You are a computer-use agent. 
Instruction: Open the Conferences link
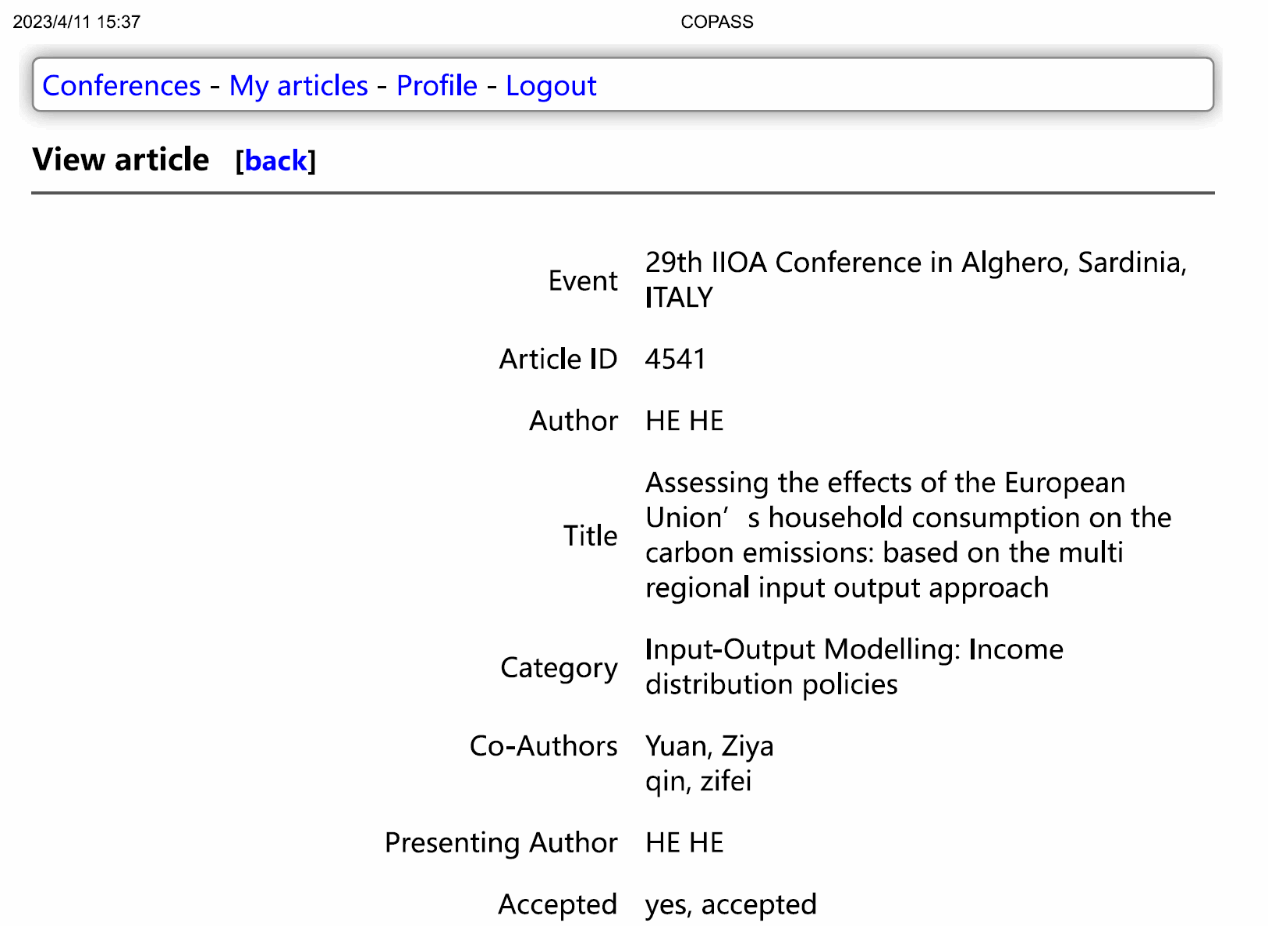click(x=121, y=86)
